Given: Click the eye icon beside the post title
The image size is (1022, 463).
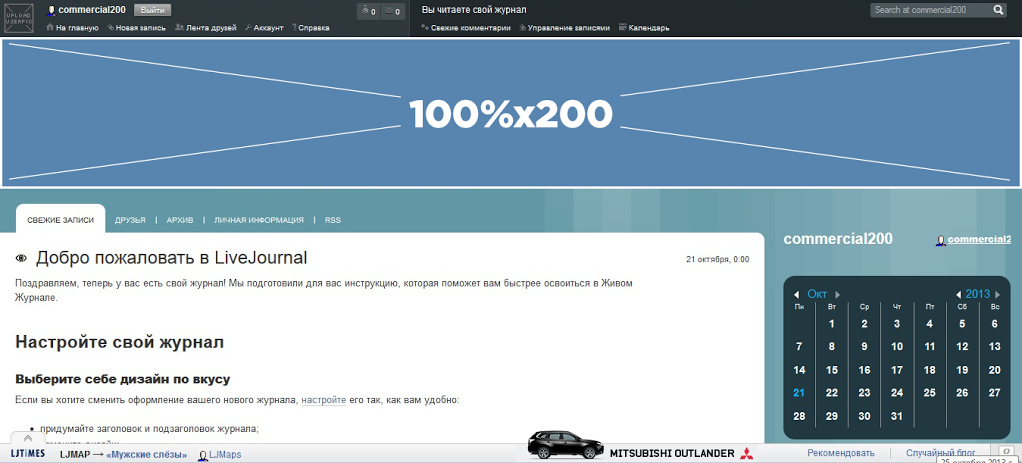Looking at the screenshot, I should coord(22,259).
